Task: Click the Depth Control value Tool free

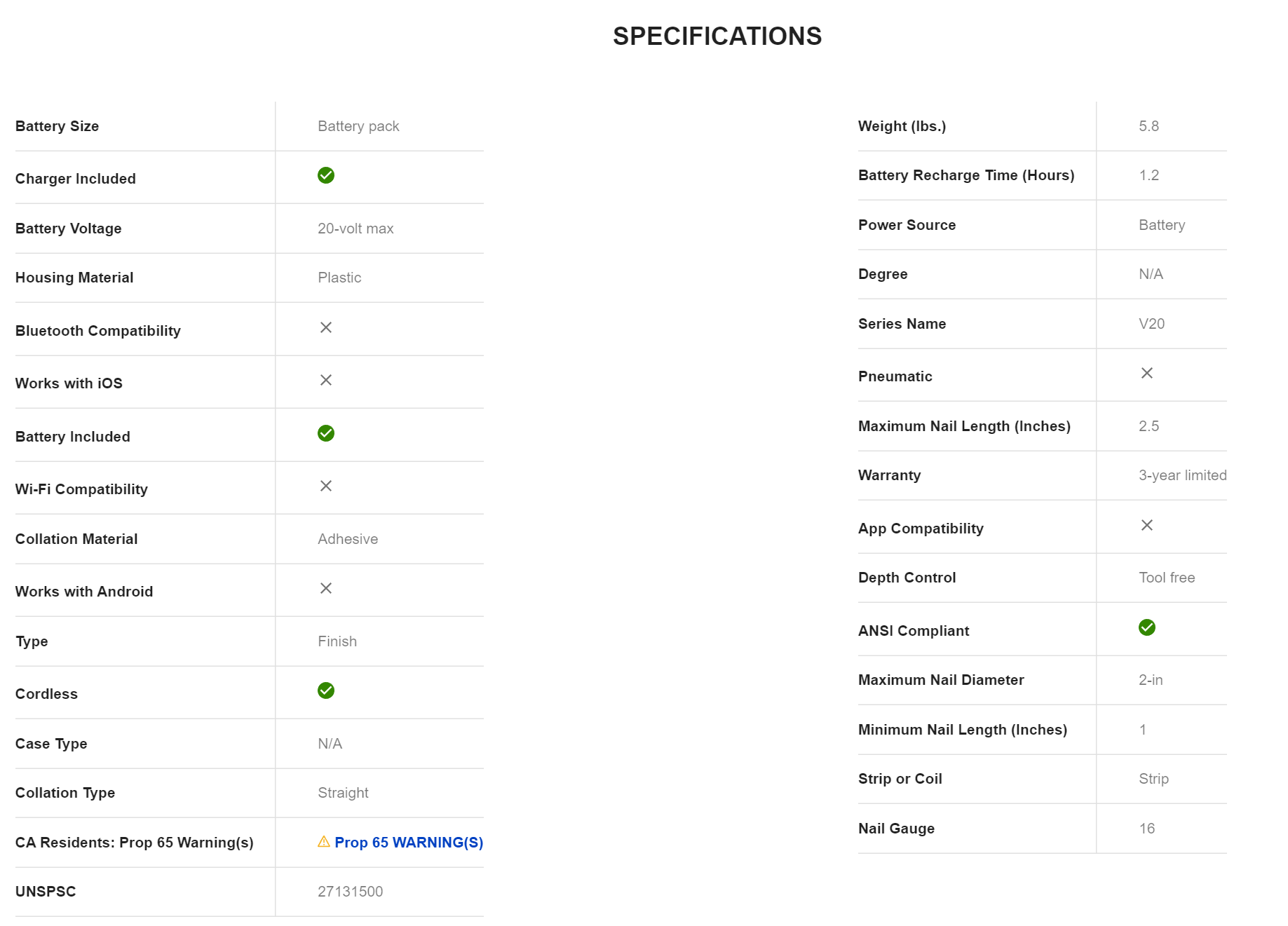Action: click(x=1167, y=578)
